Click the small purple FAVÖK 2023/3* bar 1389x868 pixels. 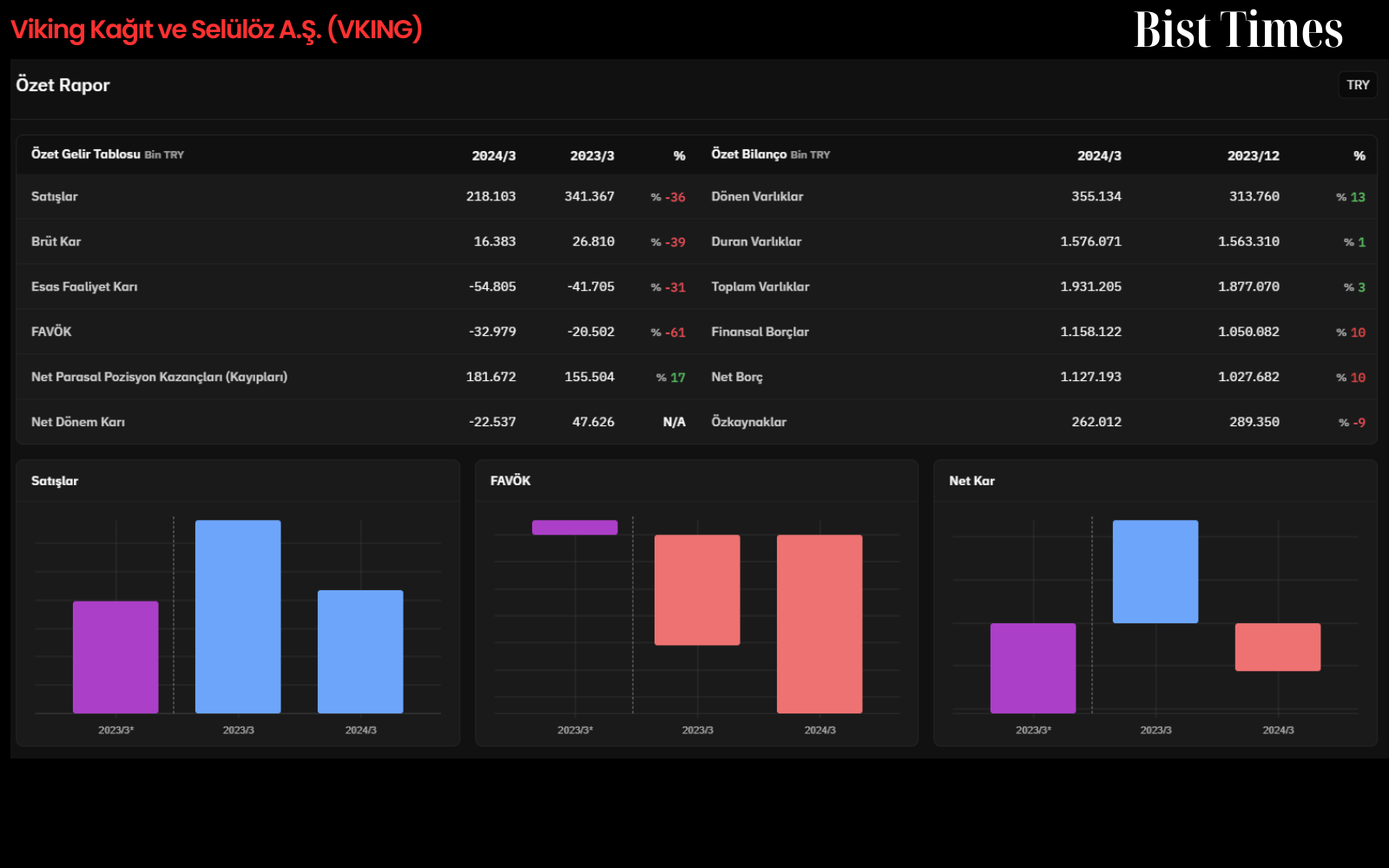575,528
